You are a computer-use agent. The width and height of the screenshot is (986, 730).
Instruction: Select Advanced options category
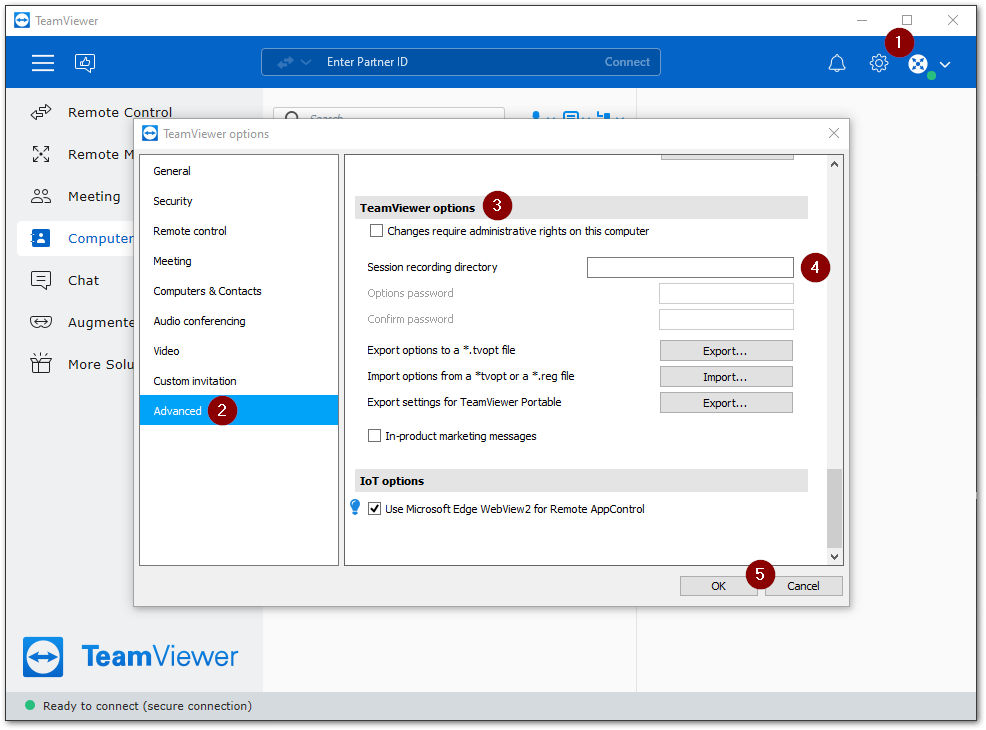239,411
